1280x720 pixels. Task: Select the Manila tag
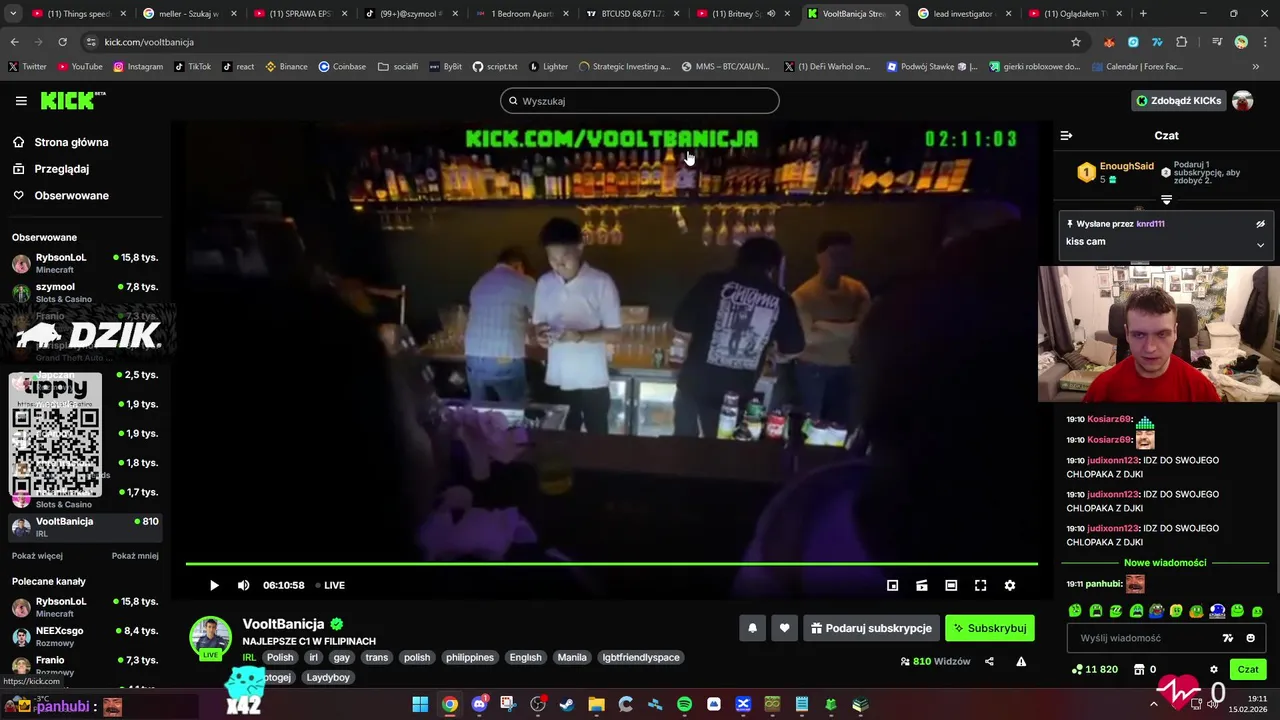click(572, 657)
